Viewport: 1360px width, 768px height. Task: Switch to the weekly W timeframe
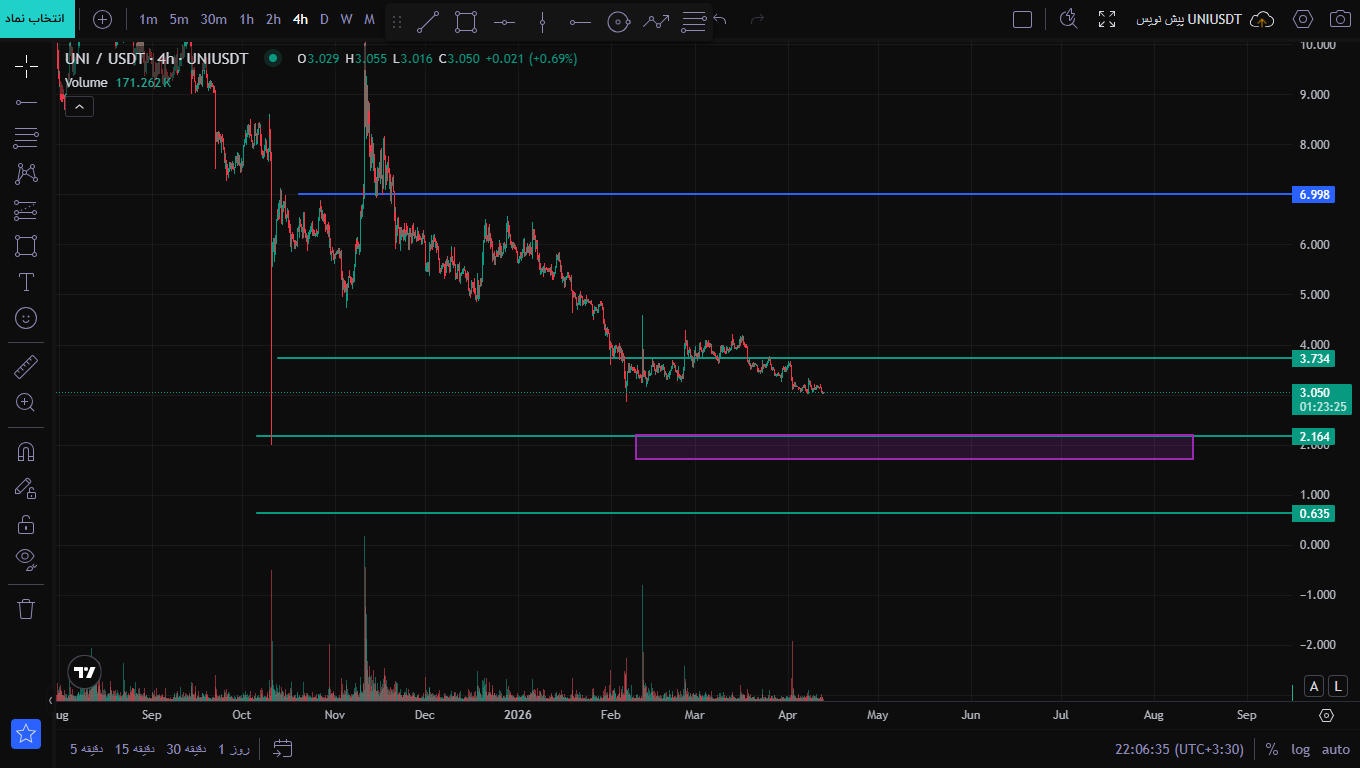click(x=346, y=19)
